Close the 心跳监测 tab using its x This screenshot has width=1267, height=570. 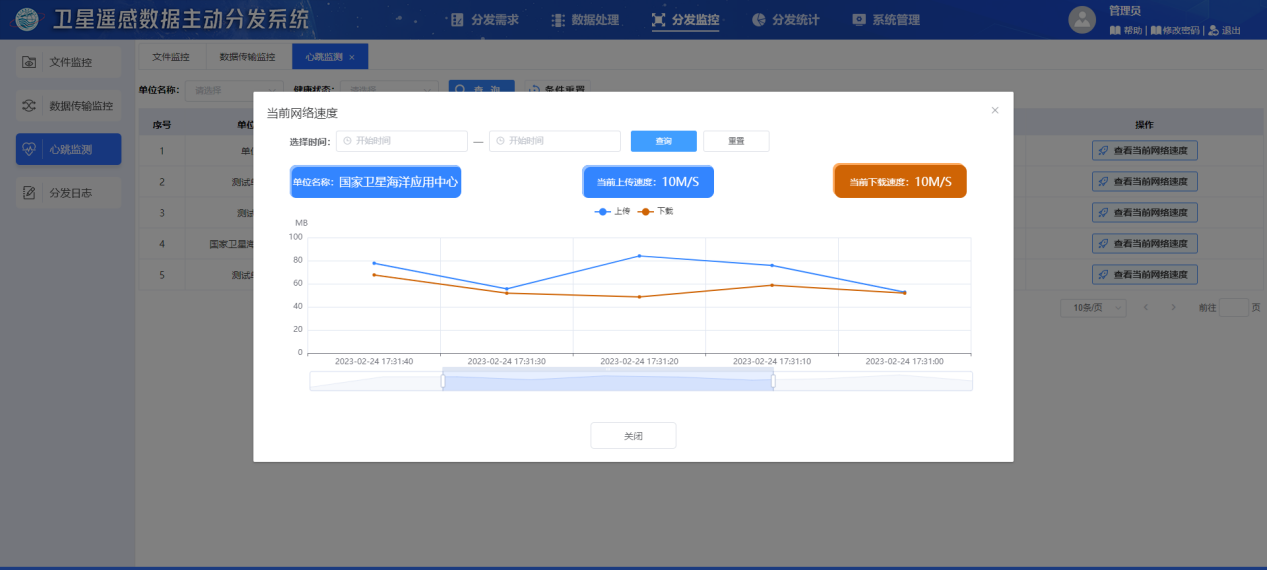(352, 57)
